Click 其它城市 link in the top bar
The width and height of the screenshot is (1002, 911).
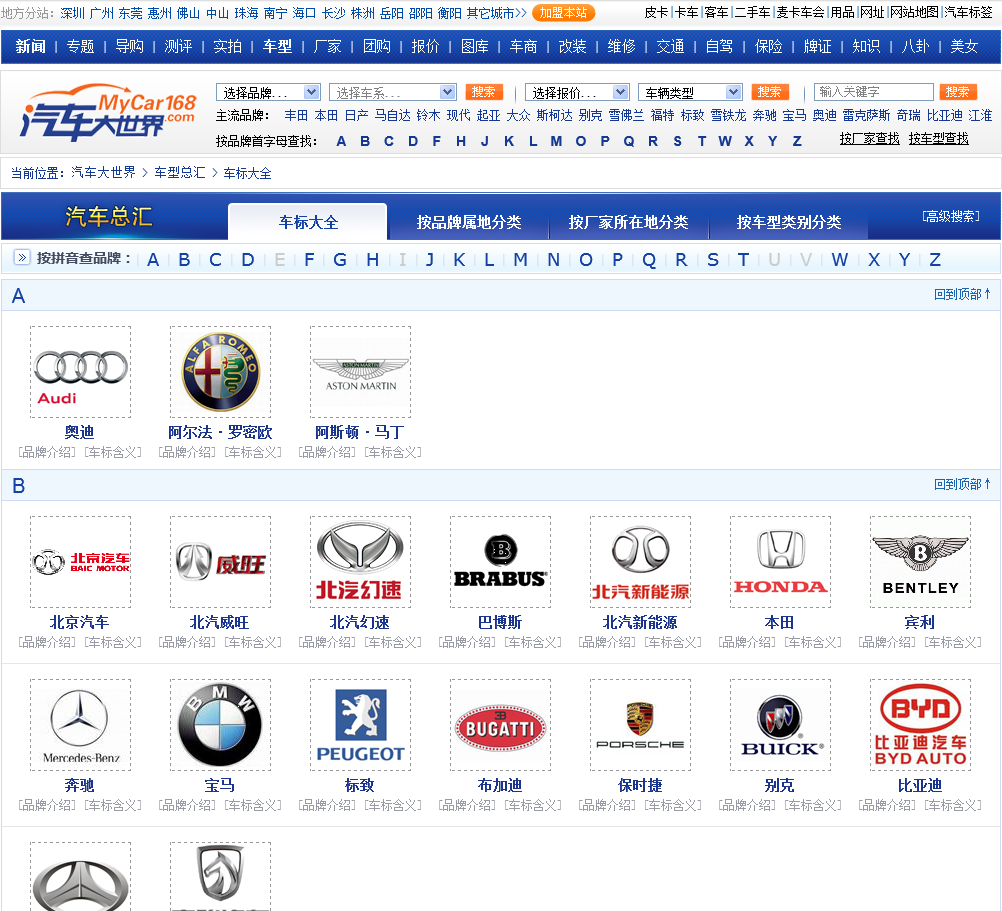[x=497, y=13]
